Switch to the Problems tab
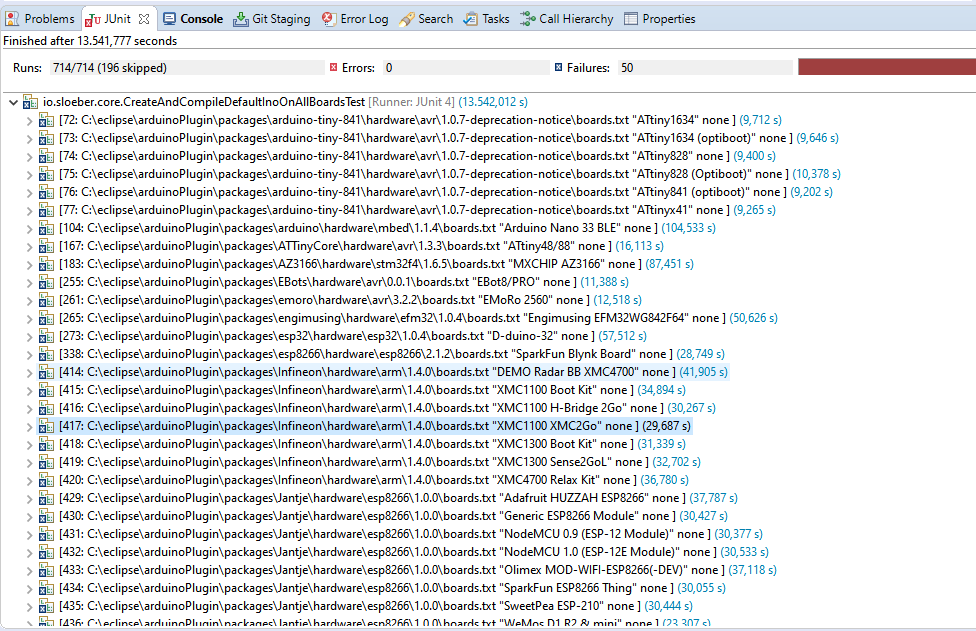The image size is (976, 631). (40, 19)
